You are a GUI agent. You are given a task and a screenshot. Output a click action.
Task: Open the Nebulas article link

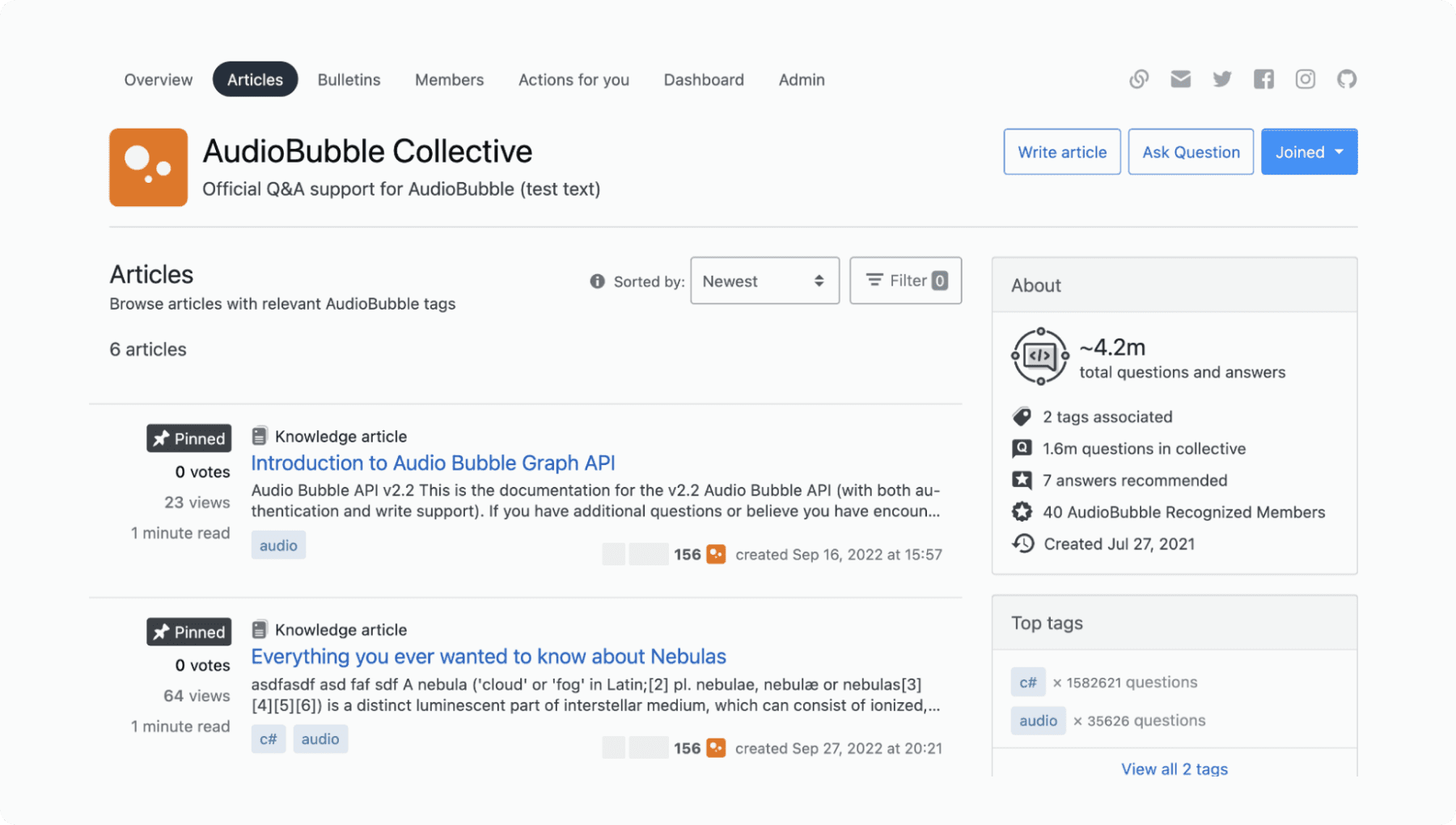(489, 656)
